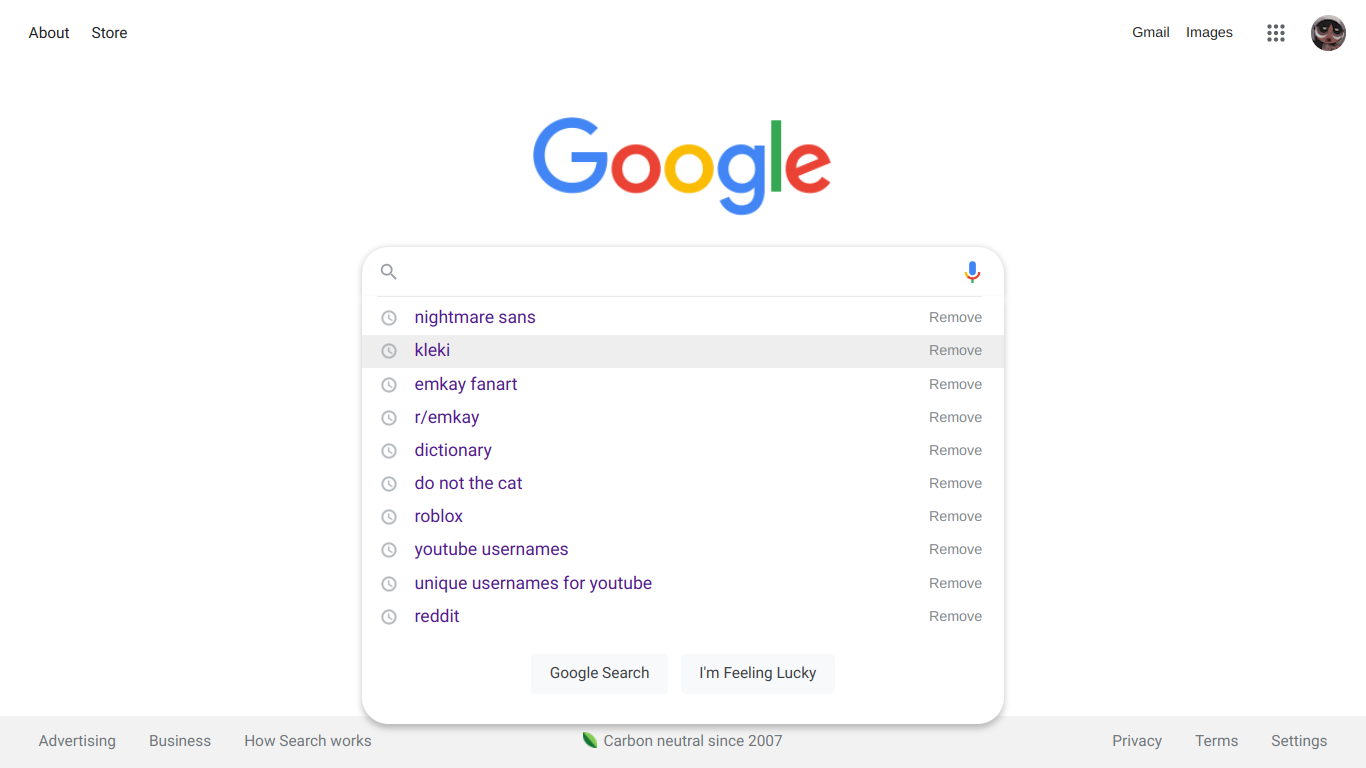Remove the "nightmare sans" suggestion
The image size is (1366, 768).
(x=955, y=317)
